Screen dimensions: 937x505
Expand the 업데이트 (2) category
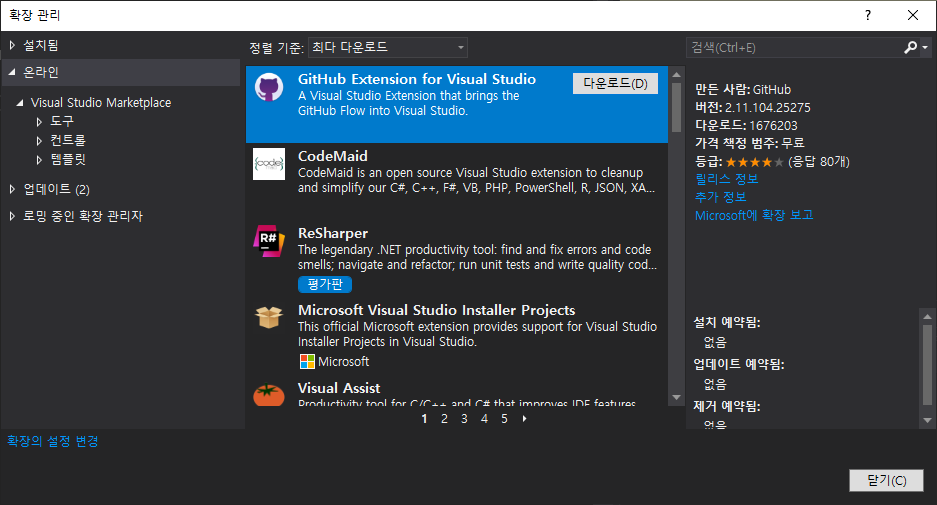pos(12,189)
